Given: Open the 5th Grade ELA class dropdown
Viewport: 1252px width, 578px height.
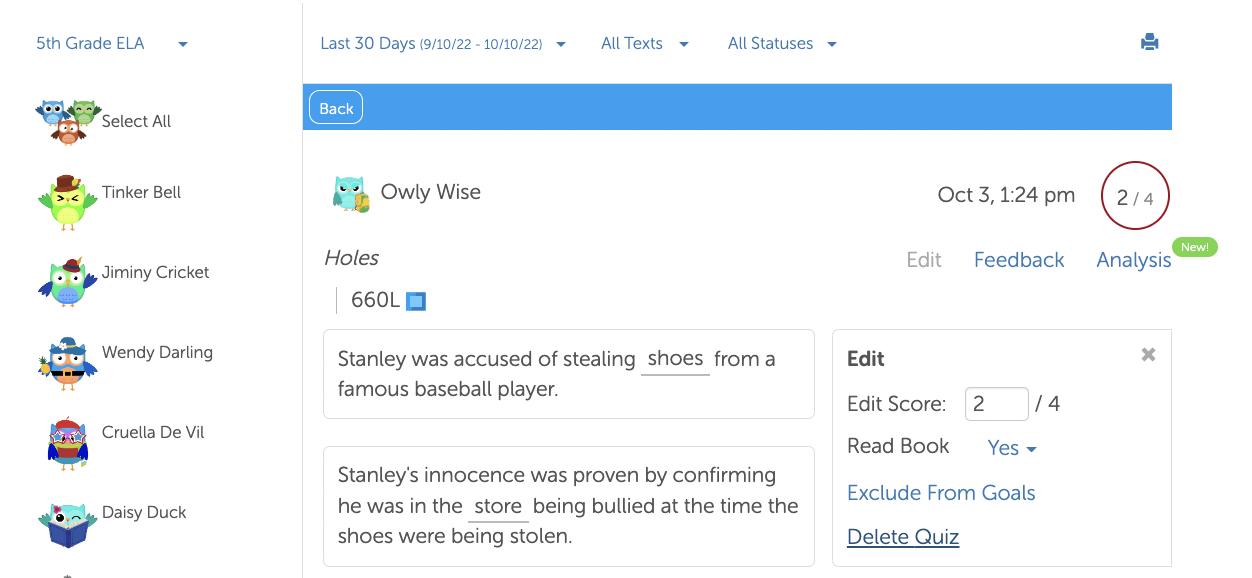Looking at the screenshot, I should tap(112, 44).
